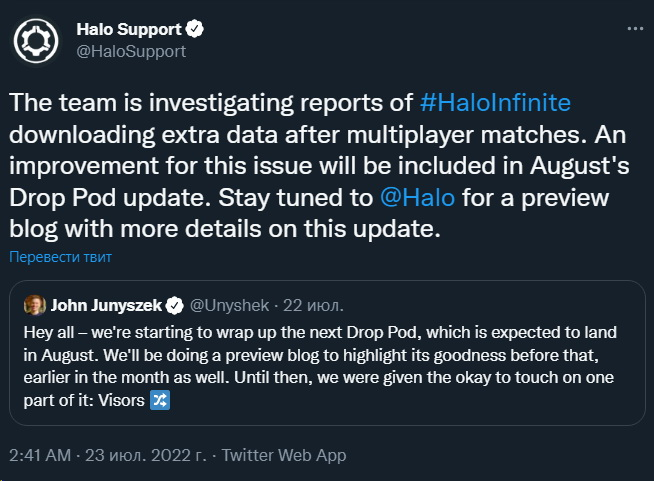Open the quoted tweet's @Unyshek handle
The height and width of the screenshot is (481, 654).
coord(227,304)
